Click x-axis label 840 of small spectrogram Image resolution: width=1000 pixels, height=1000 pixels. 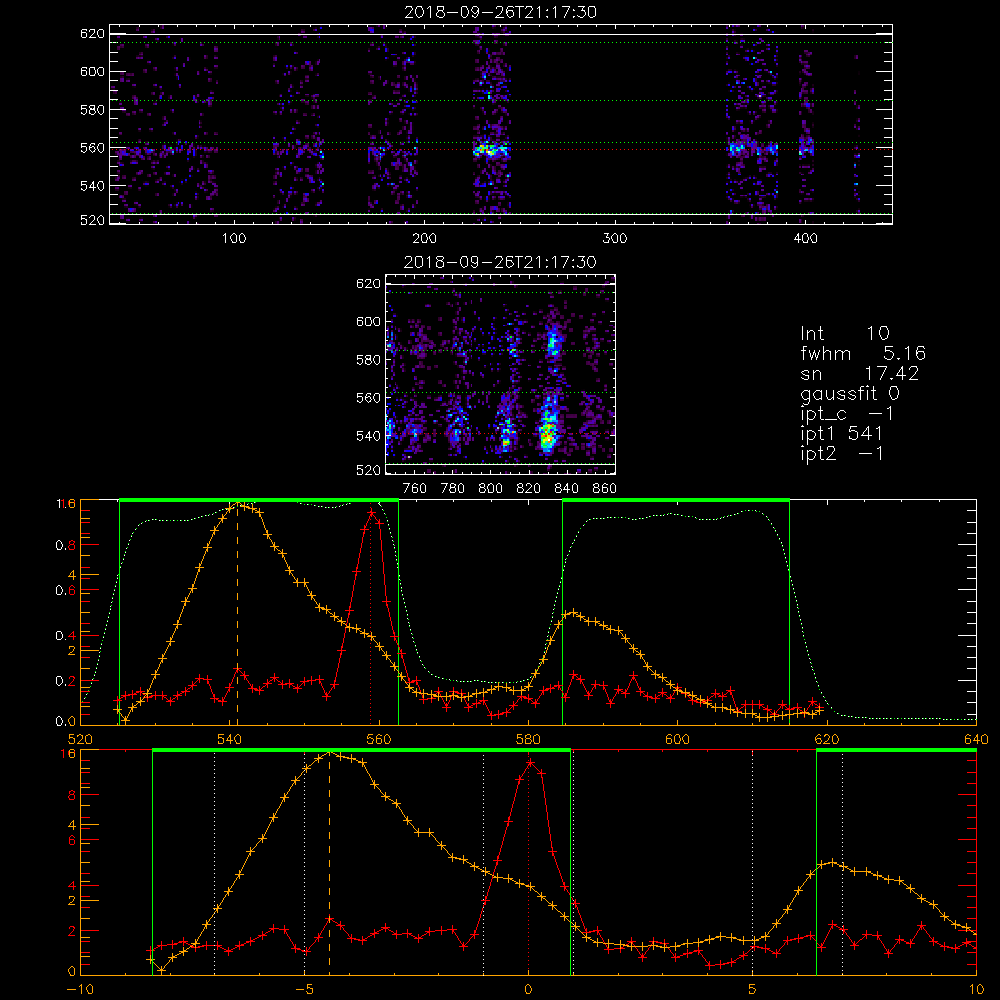[566, 489]
